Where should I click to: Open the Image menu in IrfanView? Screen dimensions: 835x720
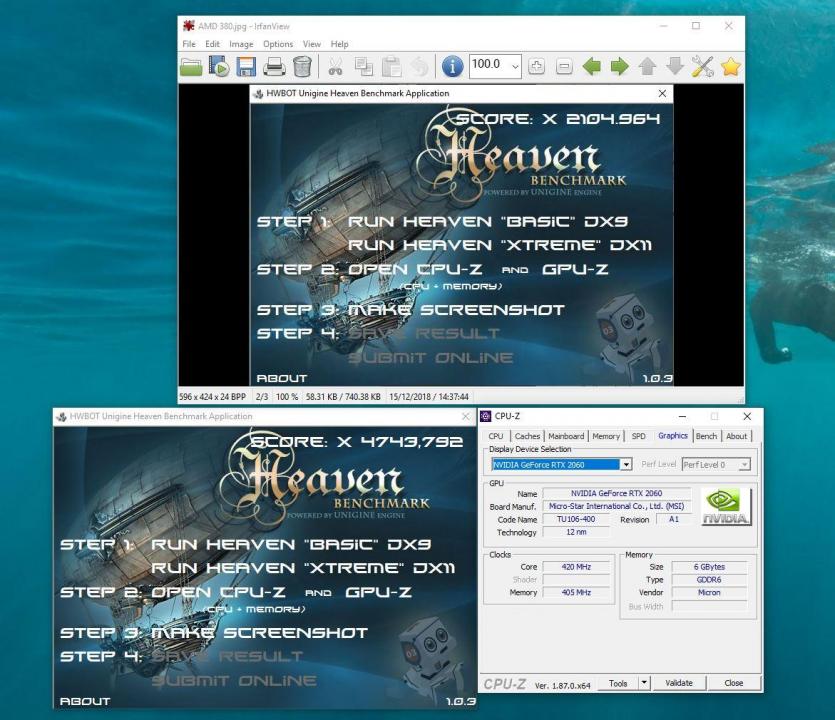coord(241,44)
